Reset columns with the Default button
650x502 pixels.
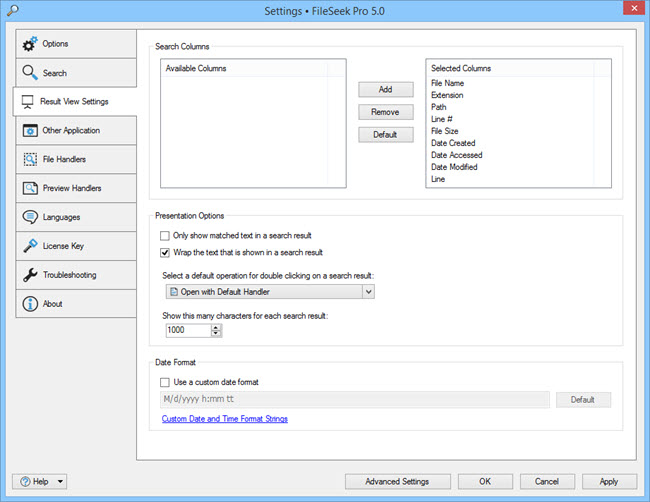tap(386, 135)
